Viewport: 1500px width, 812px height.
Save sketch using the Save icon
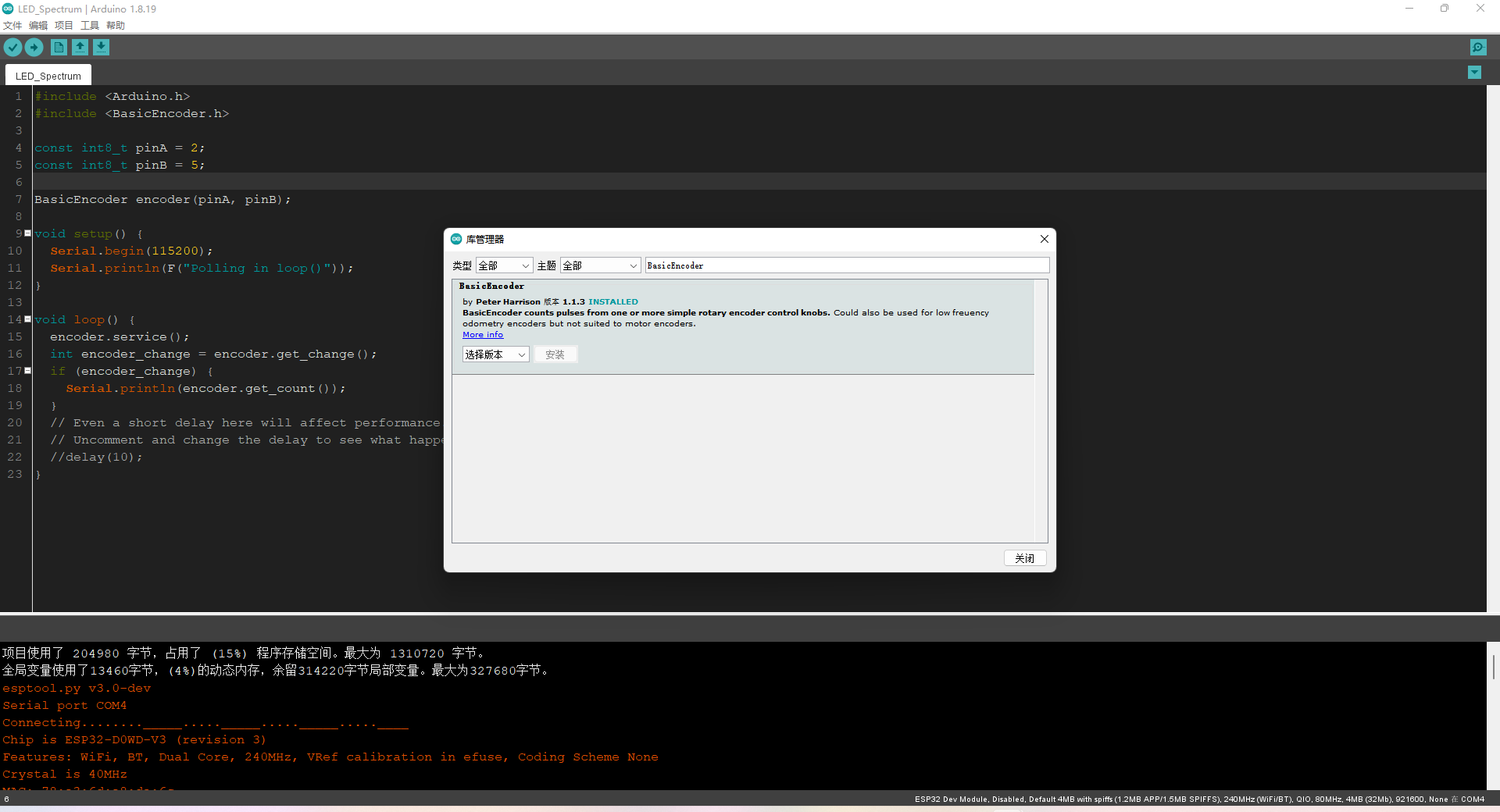point(101,48)
